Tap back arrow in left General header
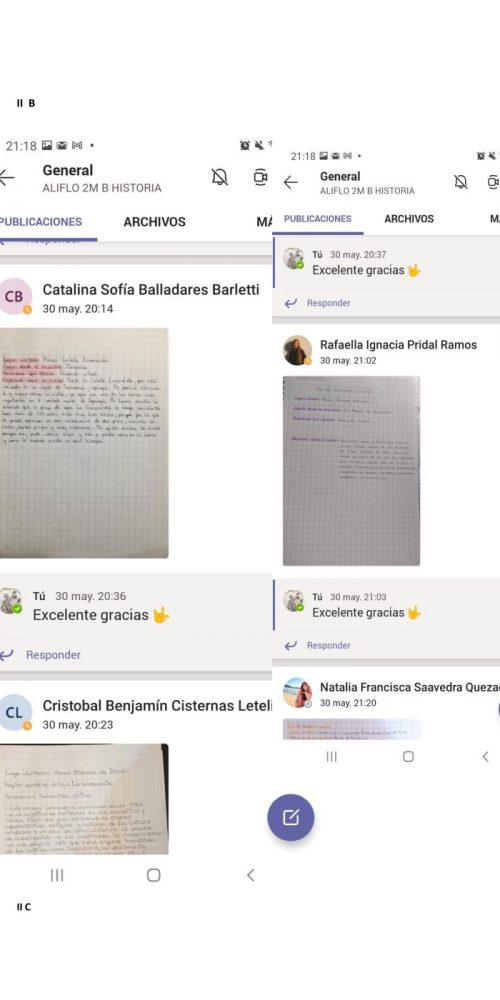500x1000 pixels. click(x=6, y=178)
